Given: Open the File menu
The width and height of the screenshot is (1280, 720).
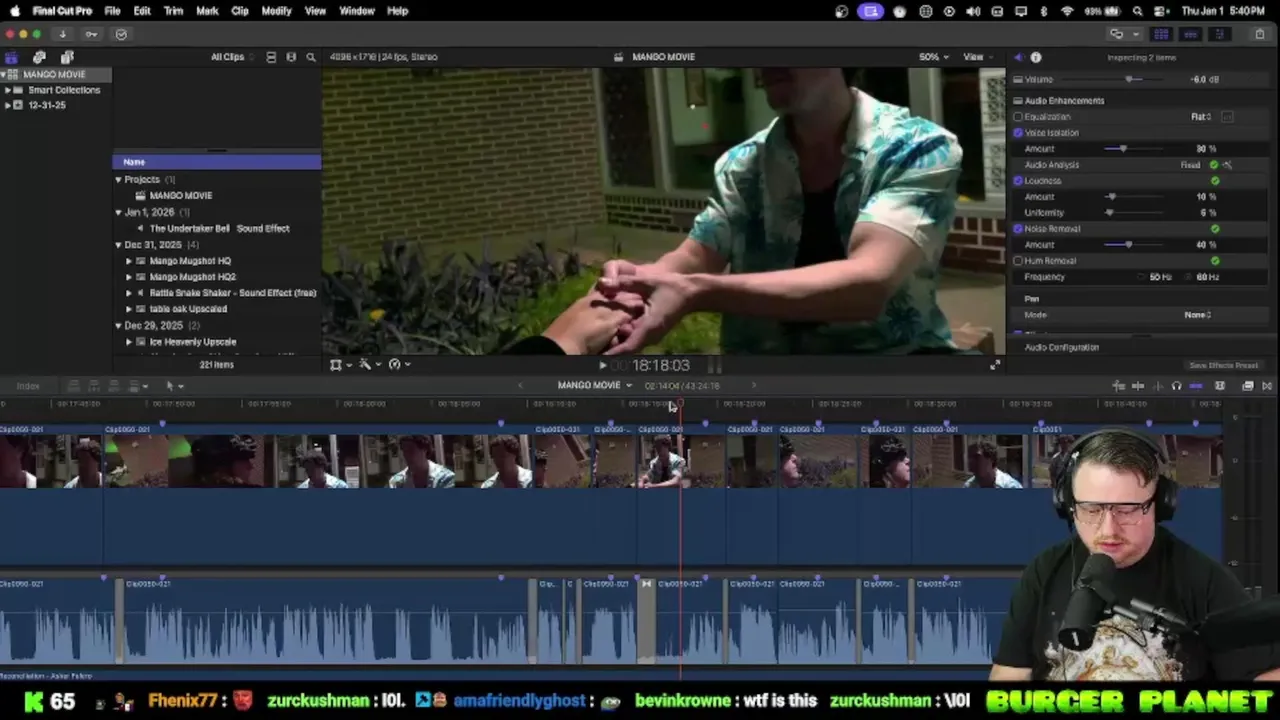Looking at the screenshot, I should tap(112, 11).
